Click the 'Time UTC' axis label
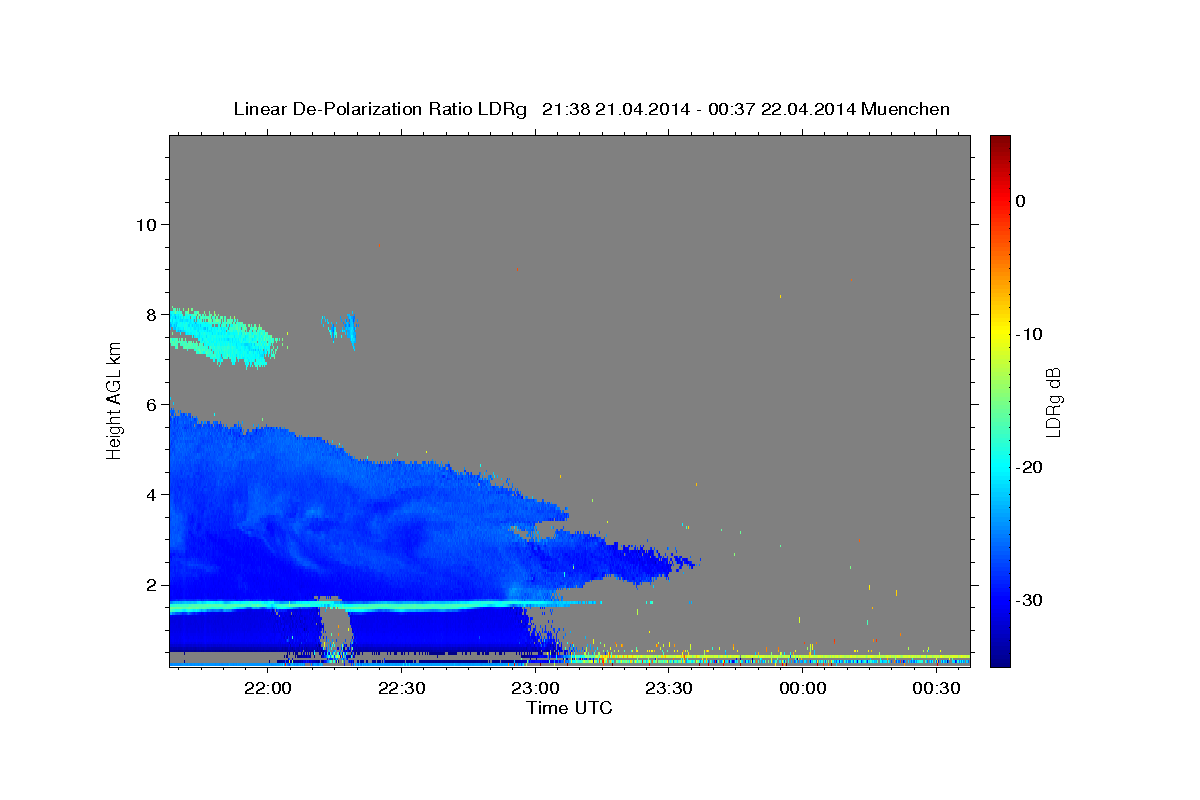The image size is (1200, 800). (569, 708)
